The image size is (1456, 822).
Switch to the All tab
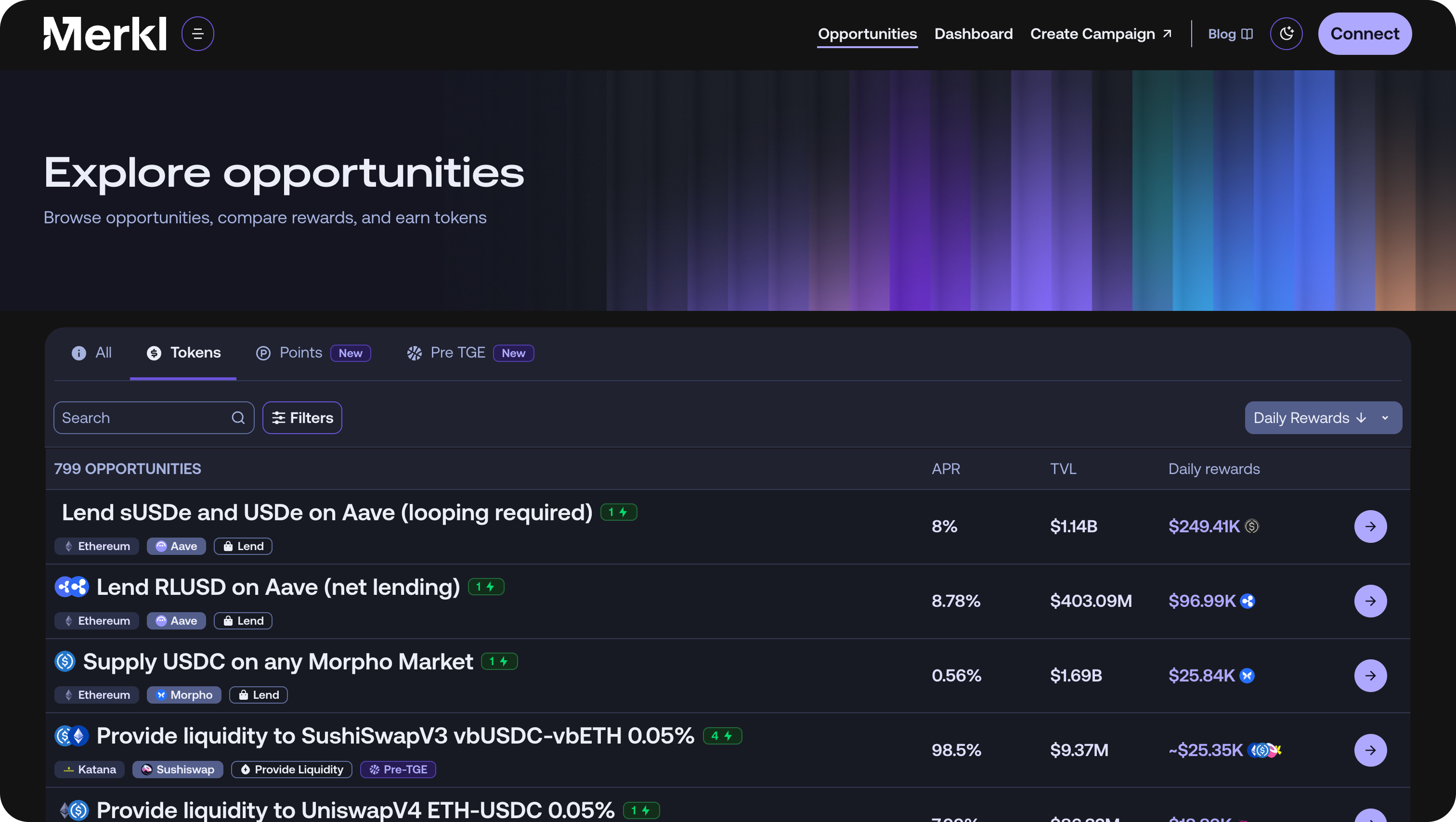[91, 353]
